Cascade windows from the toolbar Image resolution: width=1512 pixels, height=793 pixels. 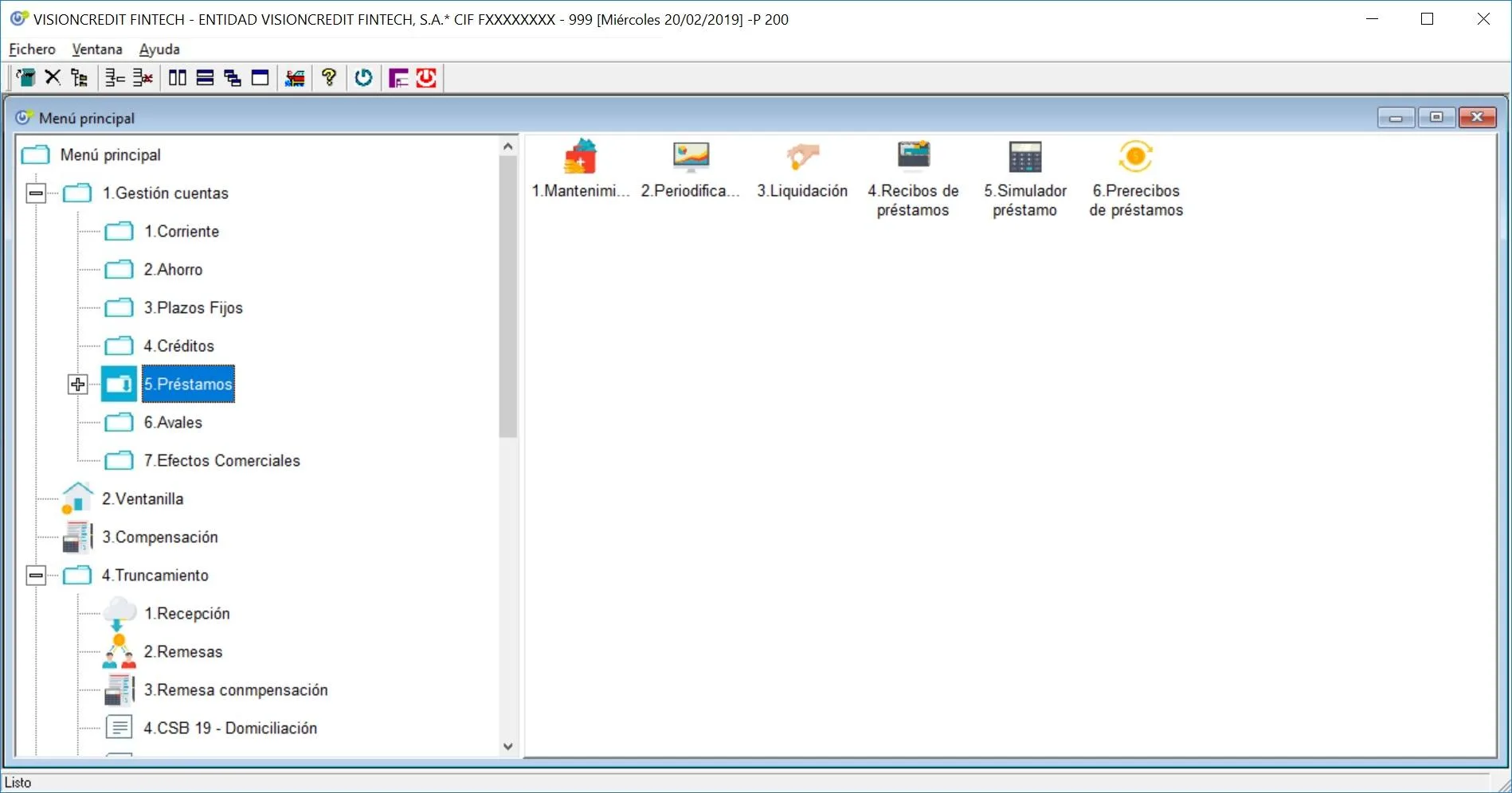tap(233, 77)
